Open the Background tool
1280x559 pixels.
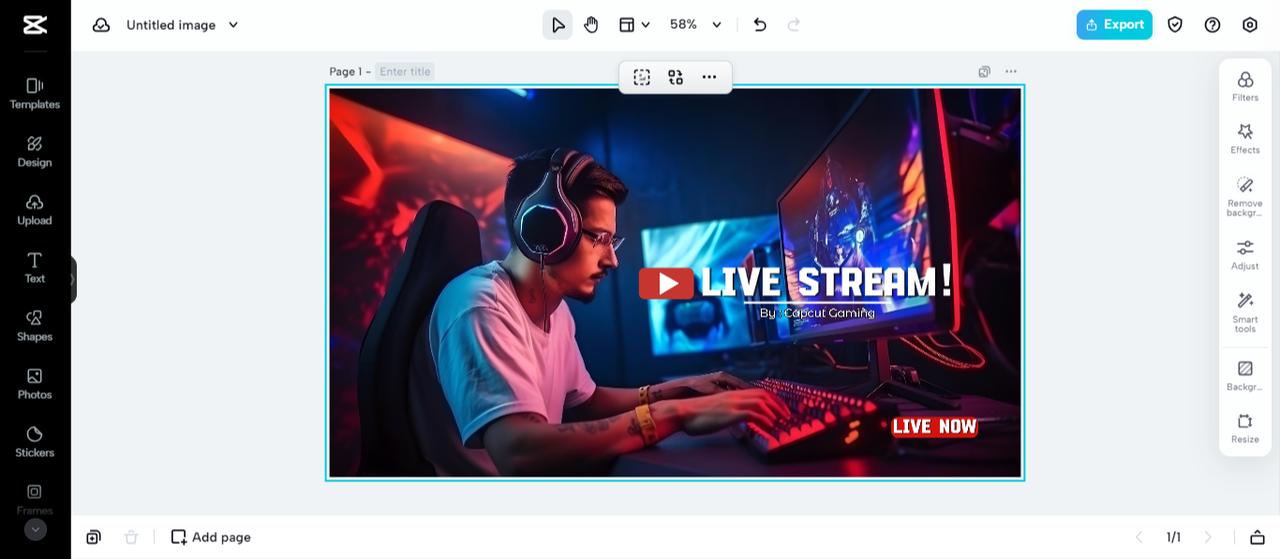pyautogui.click(x=1245, y=376)
